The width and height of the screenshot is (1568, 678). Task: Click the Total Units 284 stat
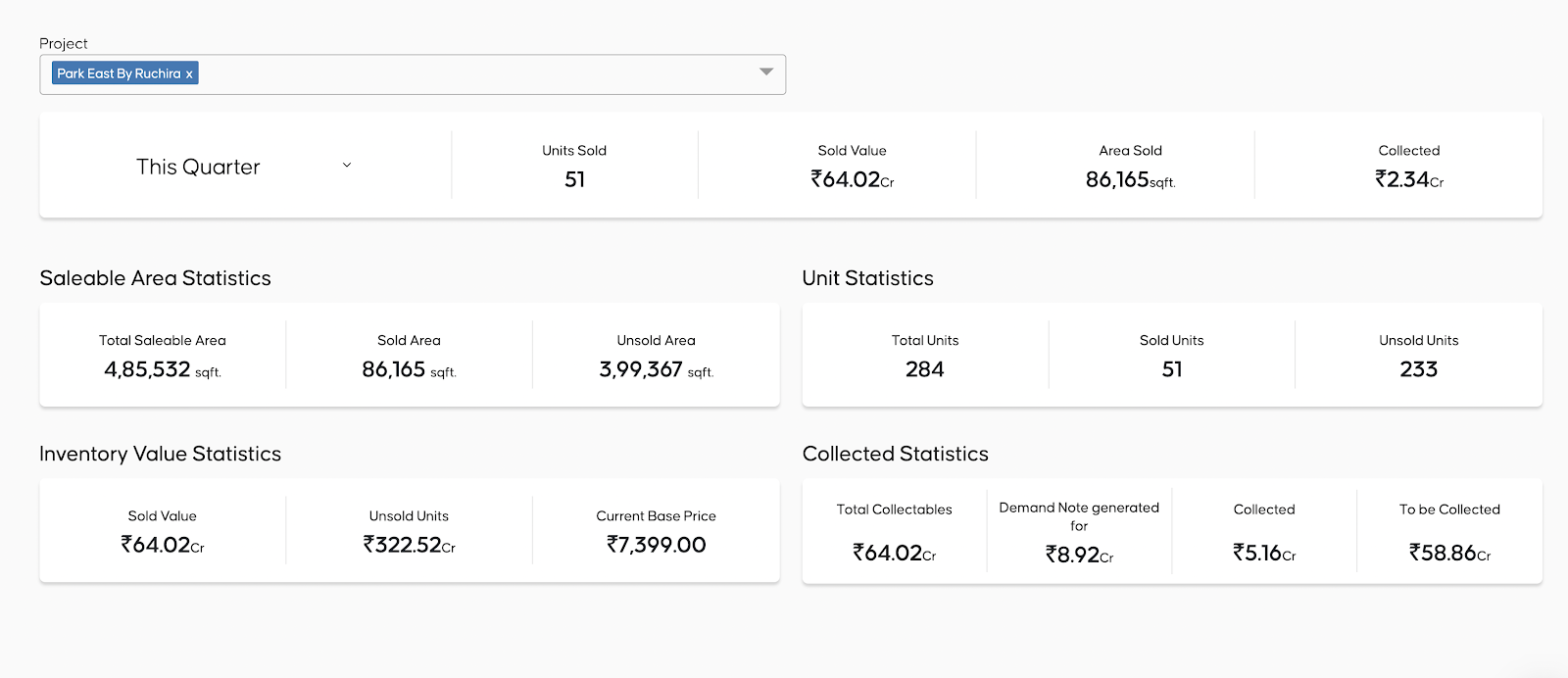[x=924, y=369]
